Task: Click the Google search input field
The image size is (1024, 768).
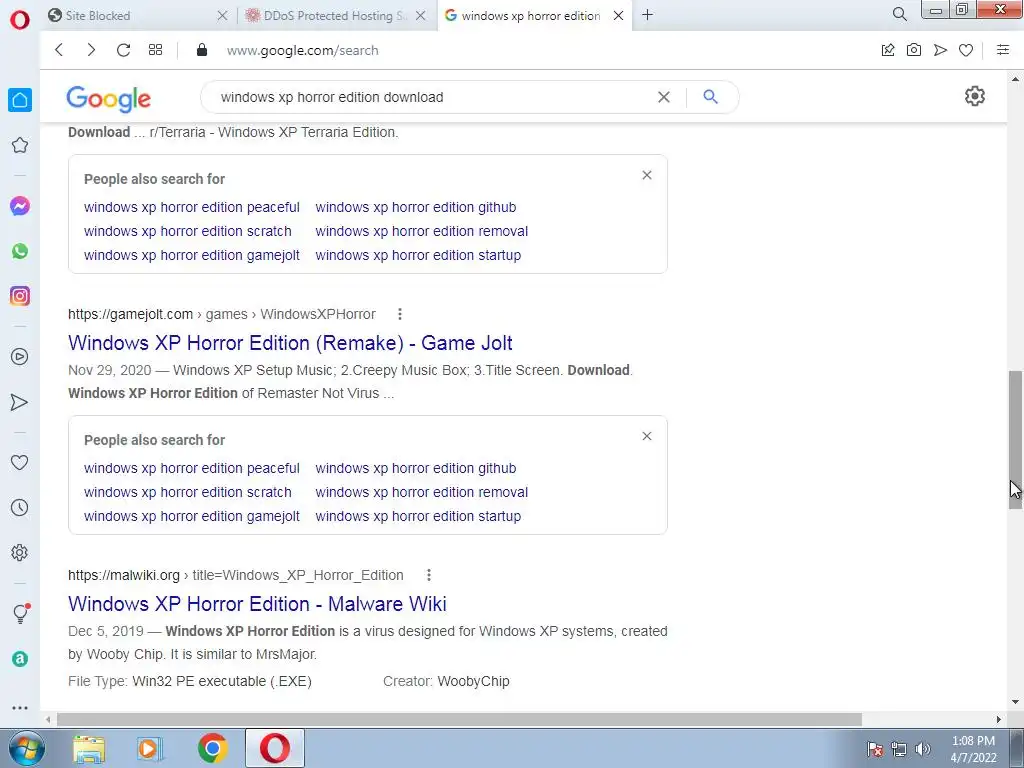Action: tap(431, 97)
